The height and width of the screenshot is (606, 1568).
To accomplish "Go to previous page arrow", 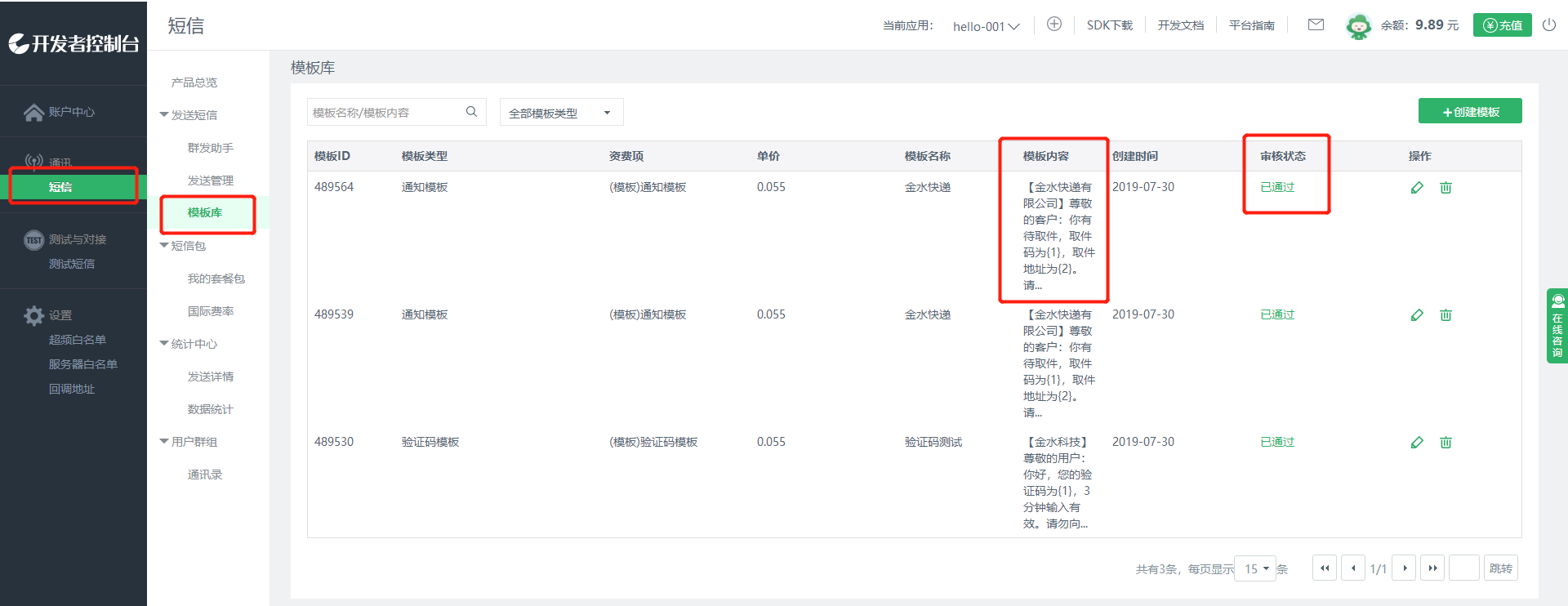I will point(1353,568).
